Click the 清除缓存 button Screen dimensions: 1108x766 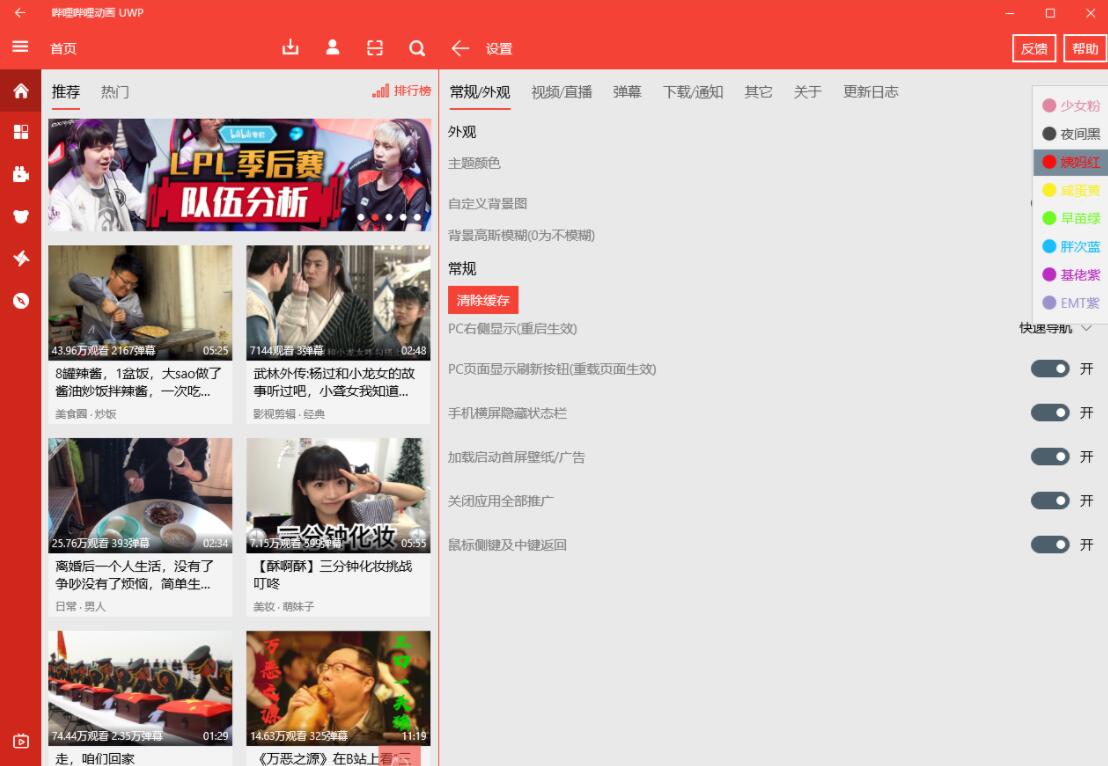483,300
